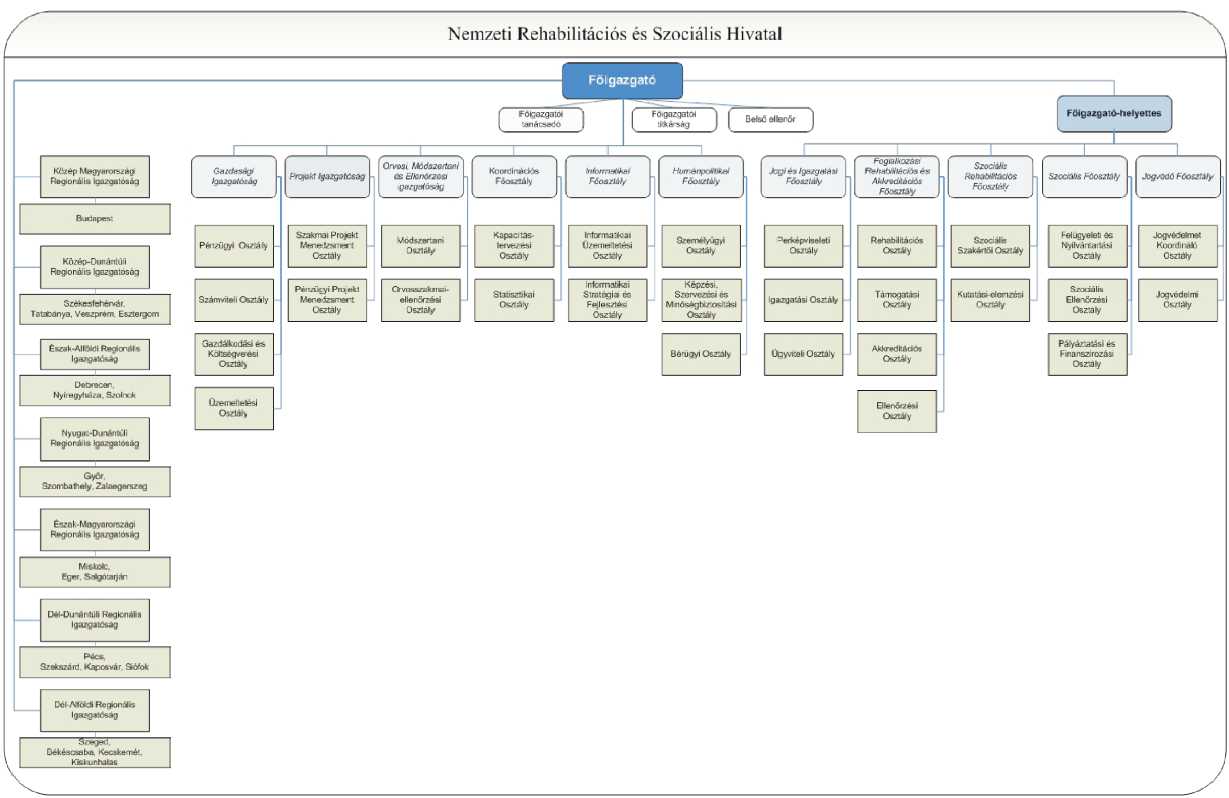Image resolution: width=1229 pixels, height=798 pixels.
Task: Click the Dél-Alföldi Regionális Igazgatóság box
Action: tap(95, 709)
